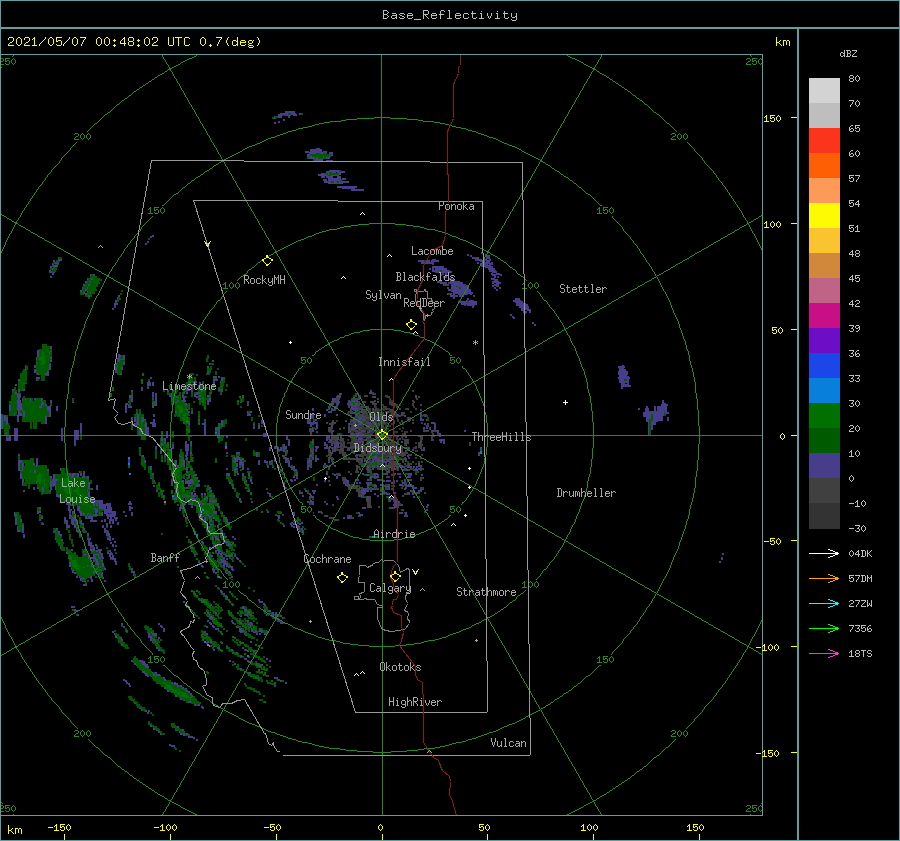
Task: Click the Drumheller town label
Action: coord(586,493)
